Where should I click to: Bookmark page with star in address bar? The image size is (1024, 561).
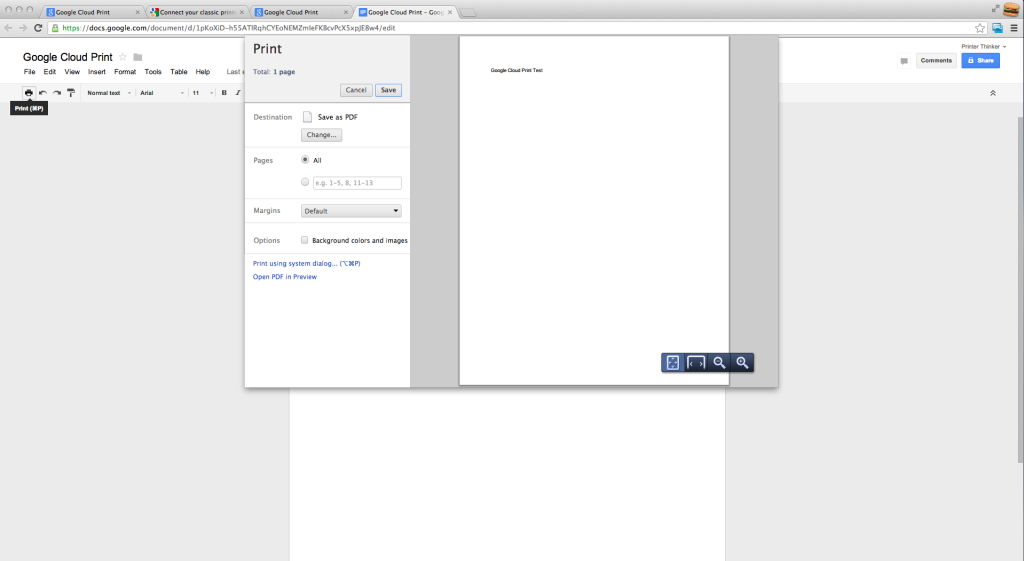click(x=980, y=28)
